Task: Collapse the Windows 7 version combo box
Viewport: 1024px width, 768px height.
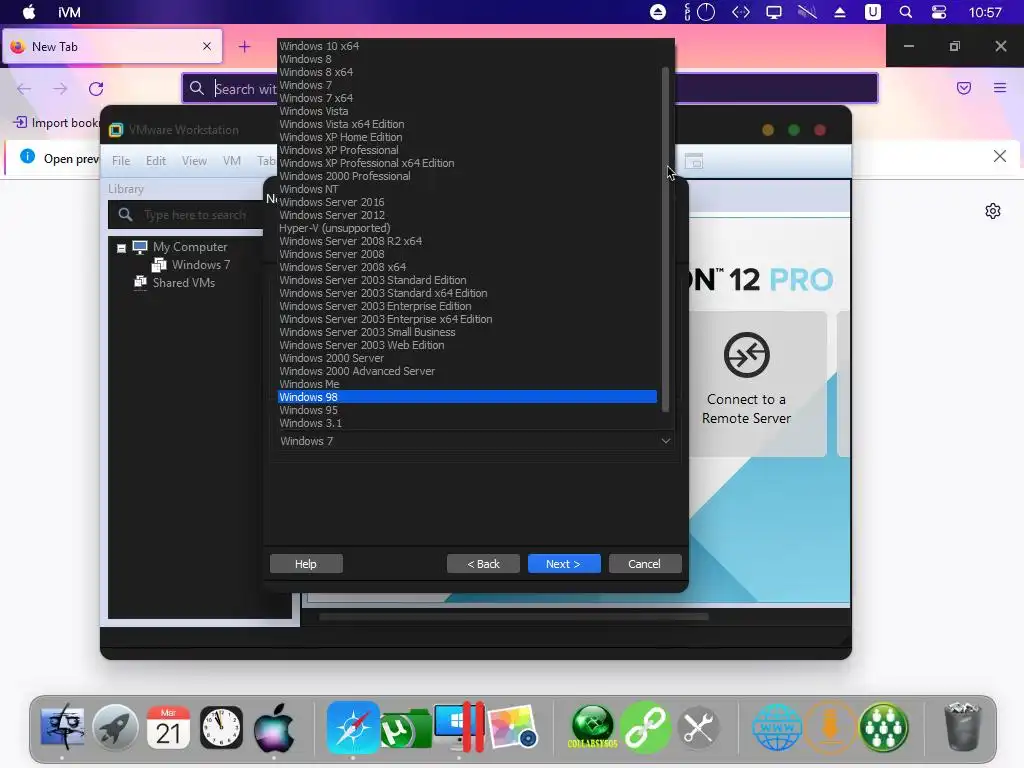Action: (x=475, y=441)
